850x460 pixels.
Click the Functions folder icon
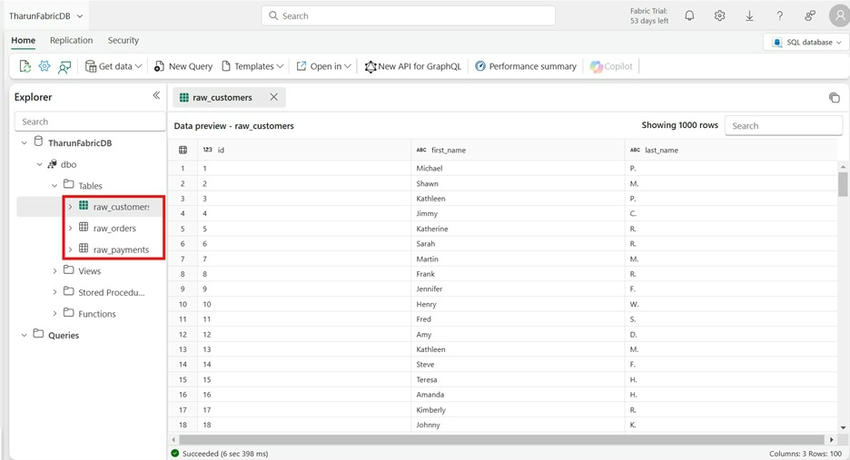(69, 313)
